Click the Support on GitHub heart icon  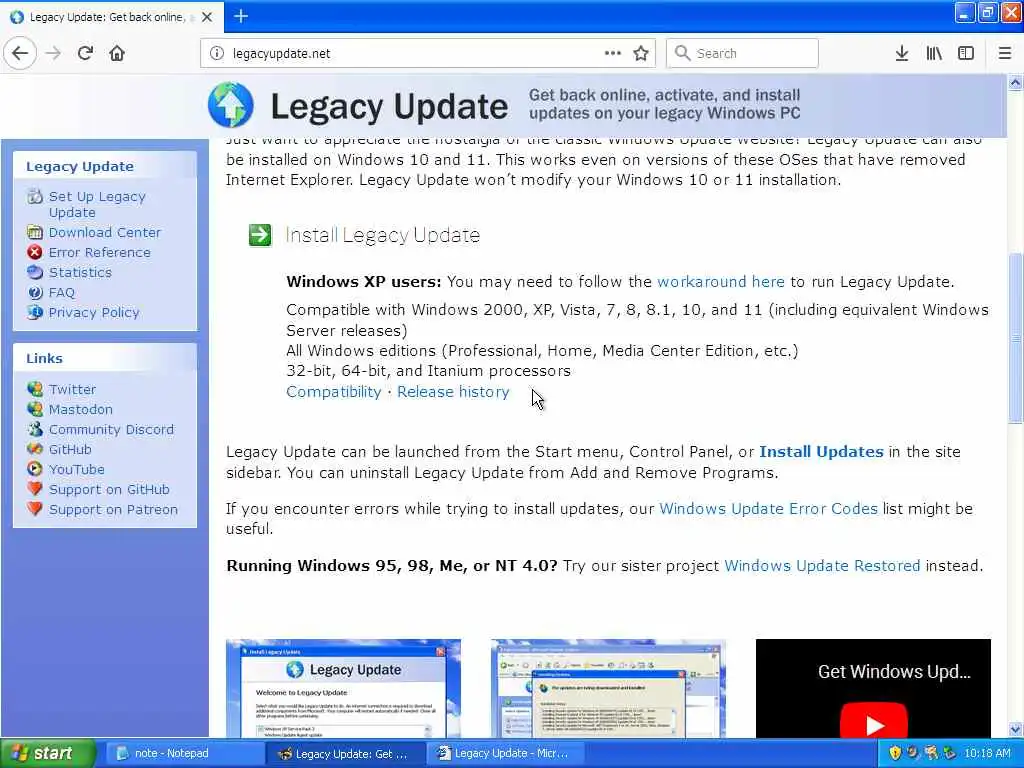pyautogui.click(x=35, y=489)
